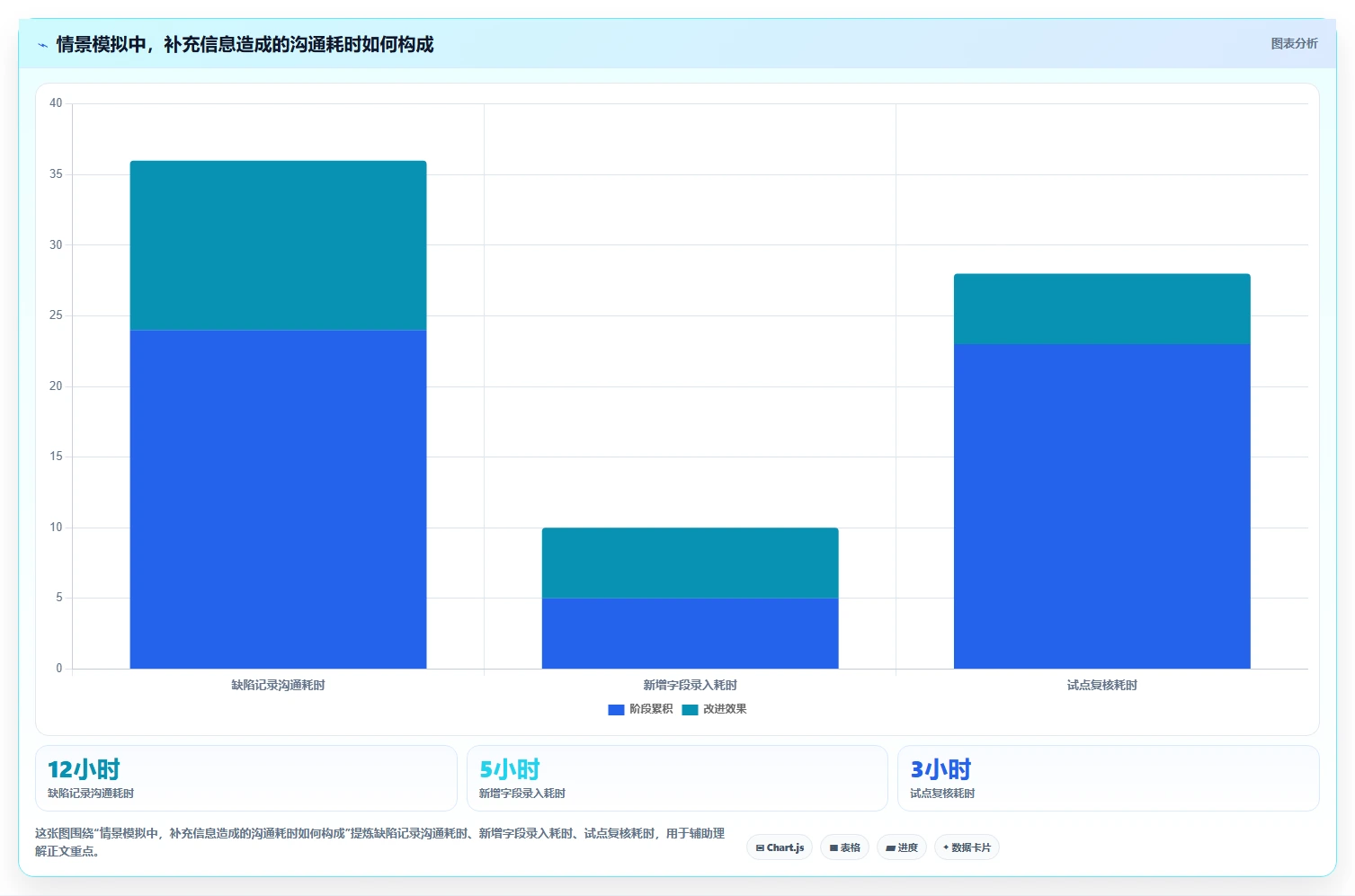Click the 改进效果 legend label
Screen dimensions: 1355x896
[725, 709]
